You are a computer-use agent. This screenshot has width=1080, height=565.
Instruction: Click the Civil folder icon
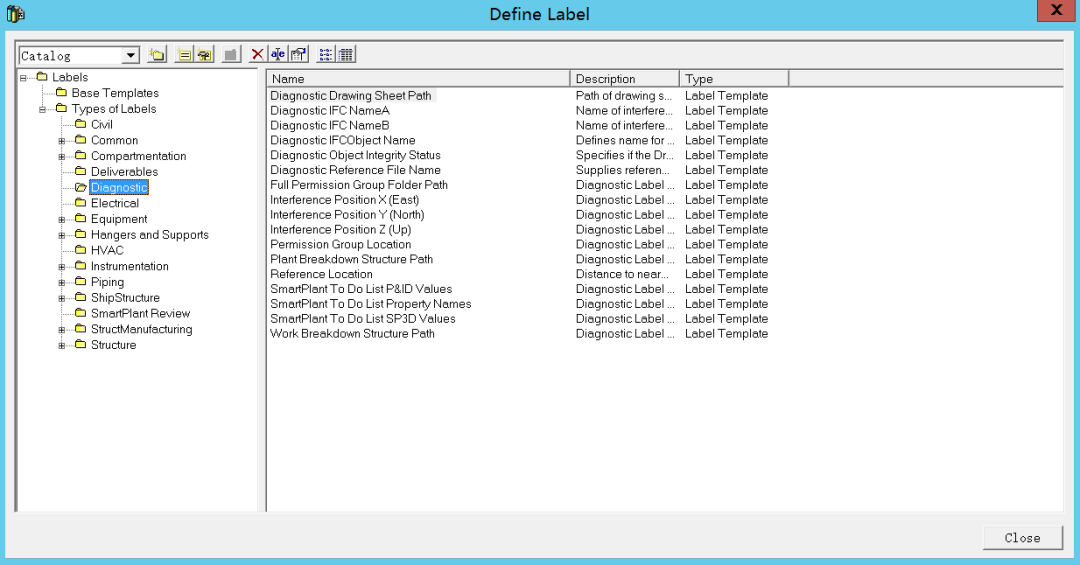(81, 124)
